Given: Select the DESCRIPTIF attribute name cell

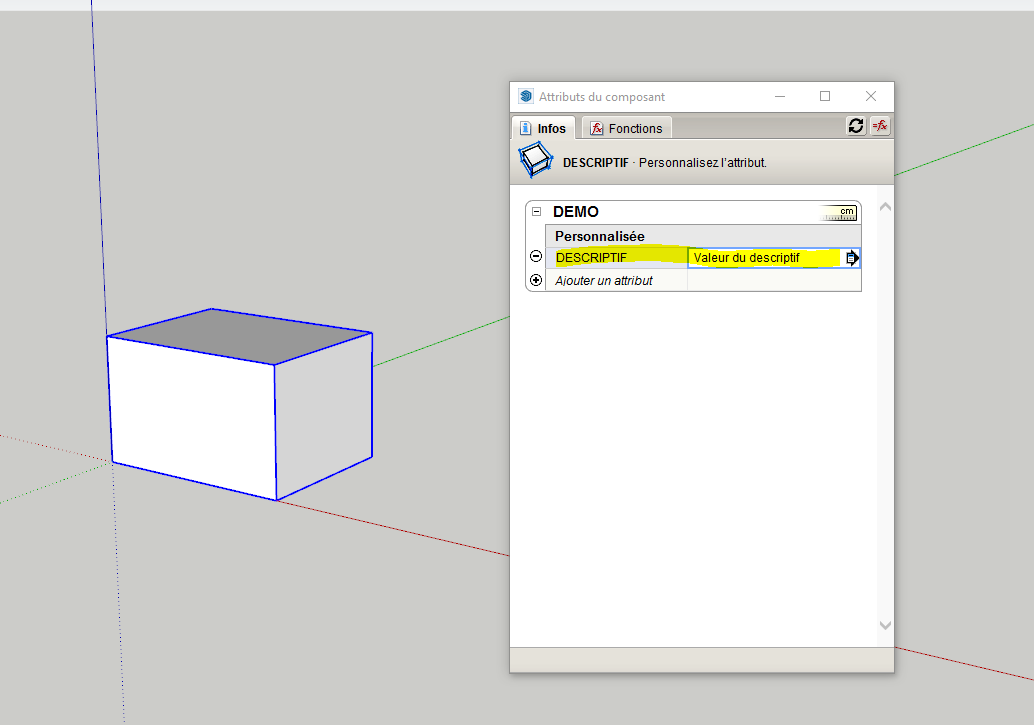Looking at the screenshot, I should pos(617,257).
